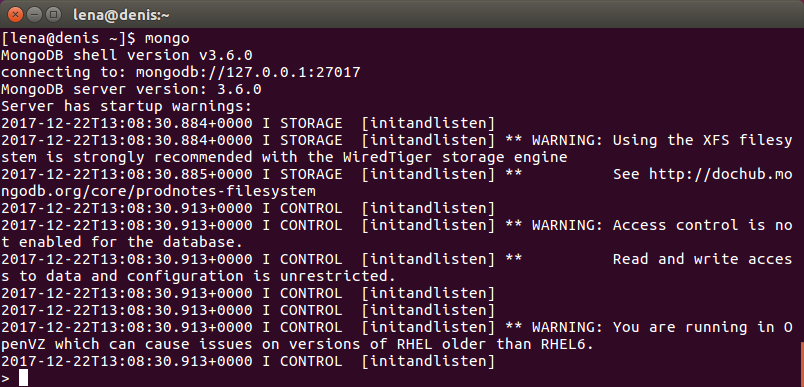Click the orange scrollbar thumb at right edge
Image resolution: width=804 pixels, height=387 pixels.
(x=801, y=364)
